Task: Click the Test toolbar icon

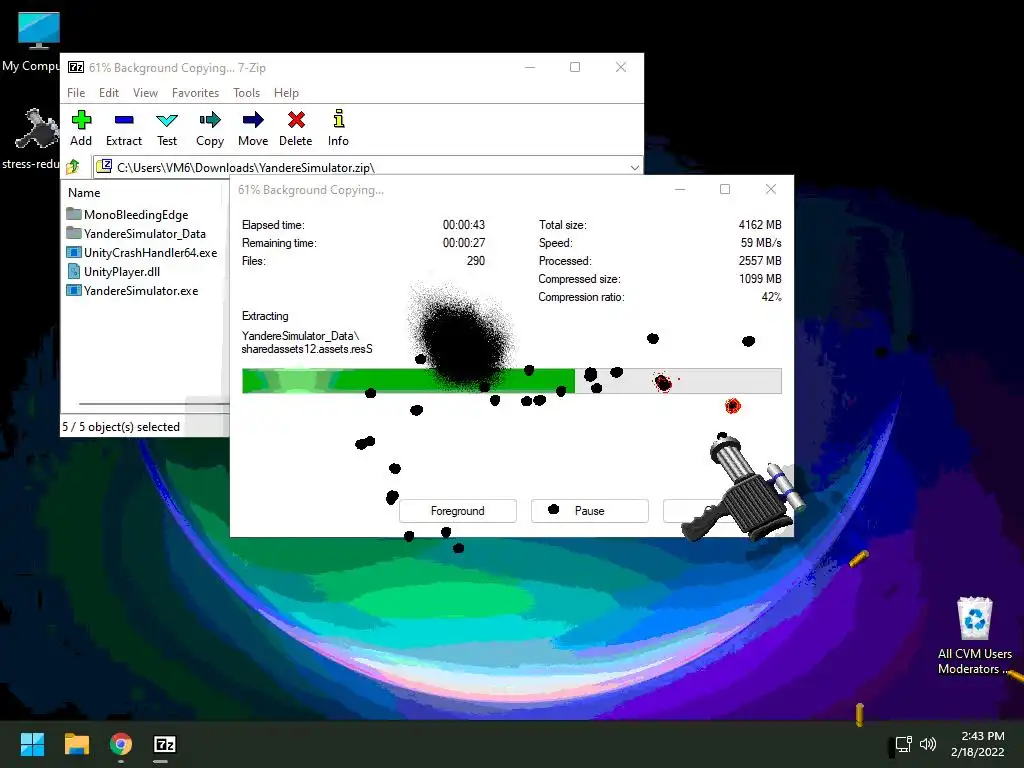Action: pyautogui.click(x=167, y=120)
